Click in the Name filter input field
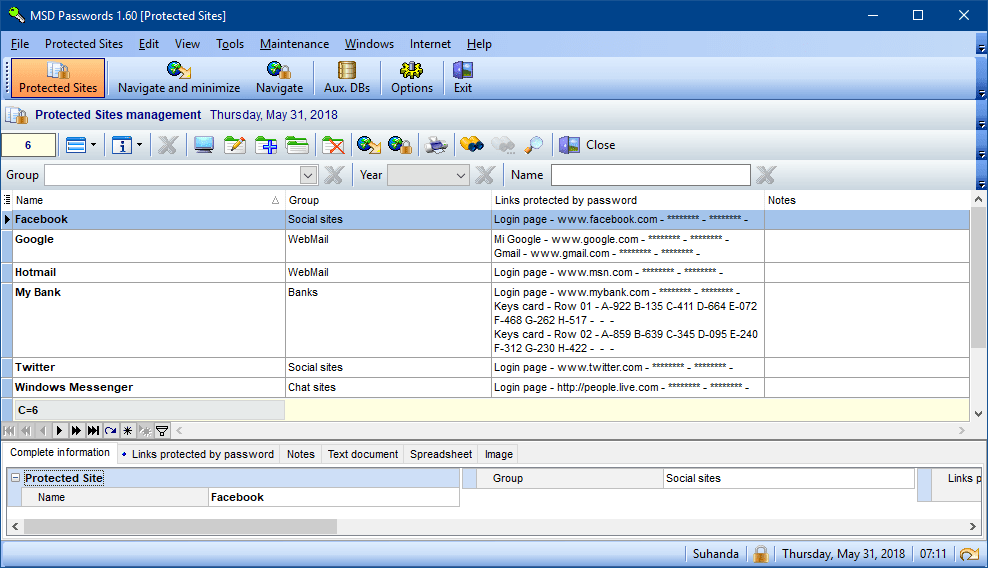 coord(651,175)
